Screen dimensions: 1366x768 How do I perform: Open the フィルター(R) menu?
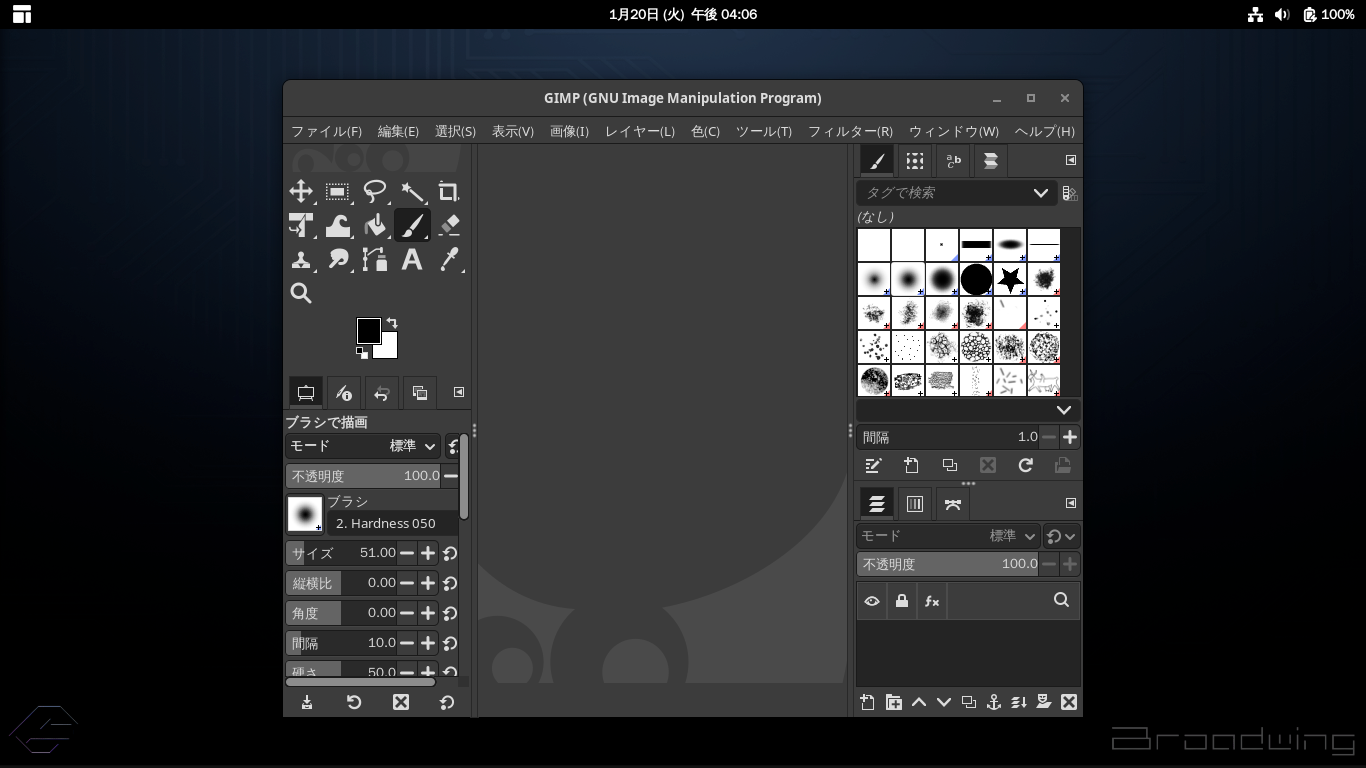pos(849,131)
